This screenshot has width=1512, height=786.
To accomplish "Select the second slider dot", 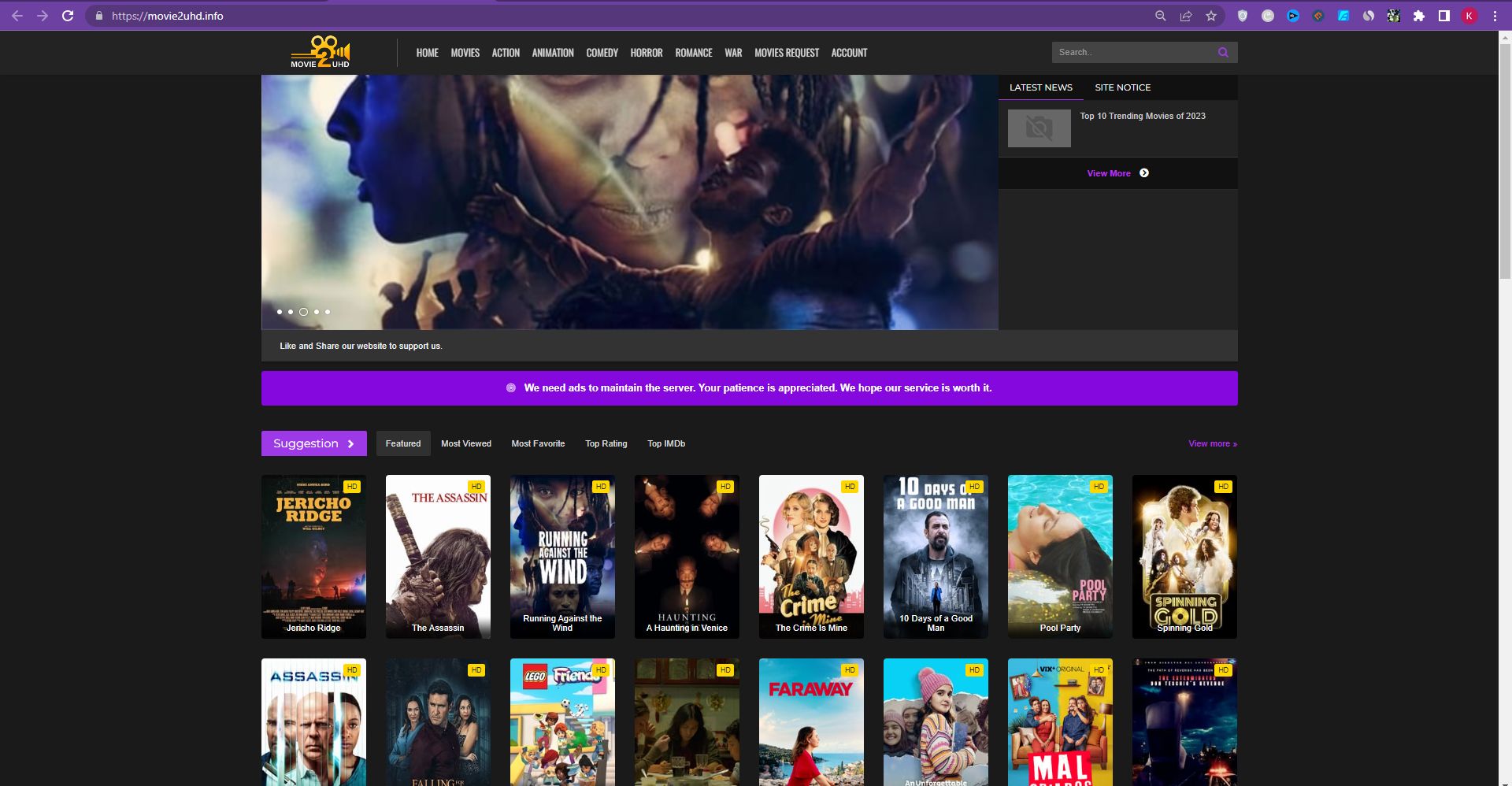I will point(291,312).
